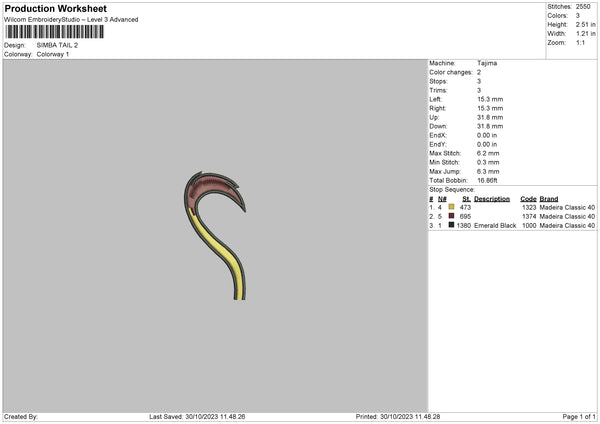
Task: Click the Total Bobbin value '16.86ft'
Action: [488, 180]
